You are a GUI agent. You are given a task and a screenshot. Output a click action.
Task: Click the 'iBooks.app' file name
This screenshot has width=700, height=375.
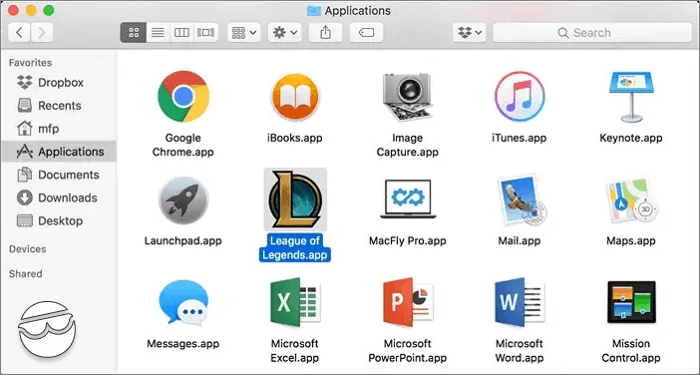point(295,138)
